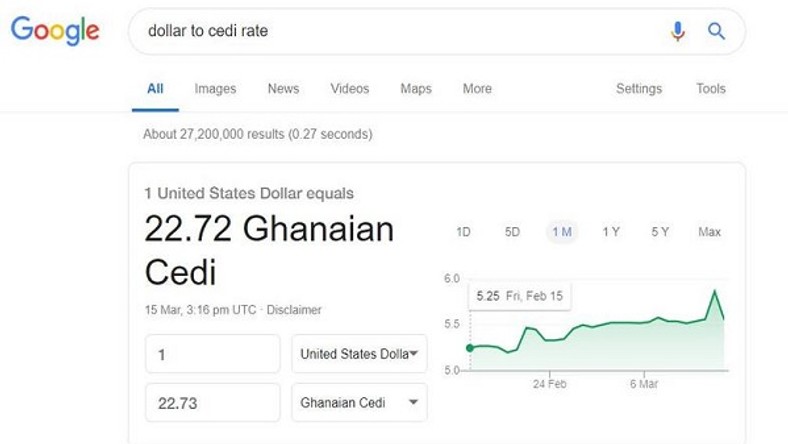Viewport: 788px width, 444px height.
Task: Select the 5D chart range
Action: click(x=512, y=232)
